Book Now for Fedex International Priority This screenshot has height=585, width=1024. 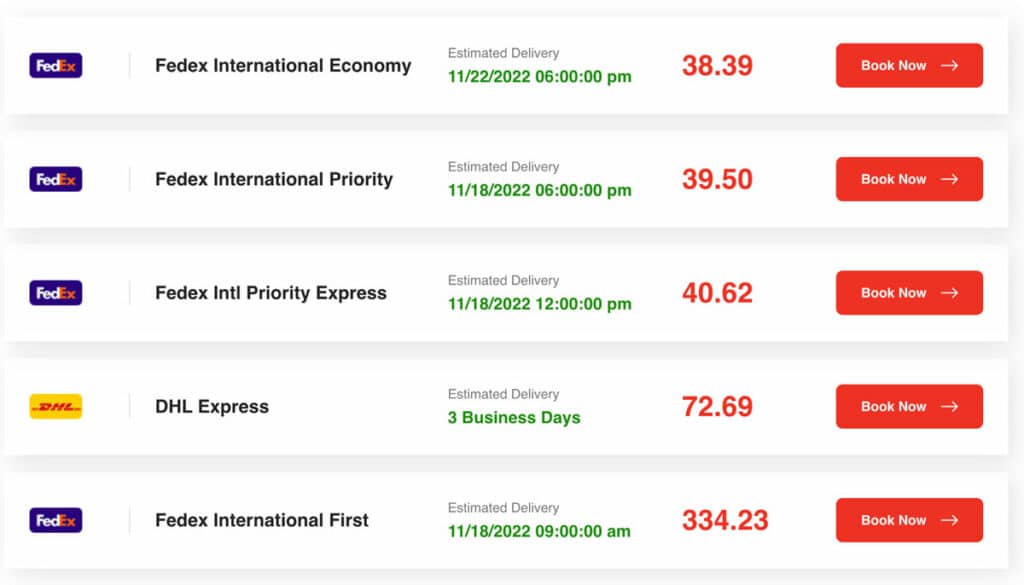tap(908, 179)
